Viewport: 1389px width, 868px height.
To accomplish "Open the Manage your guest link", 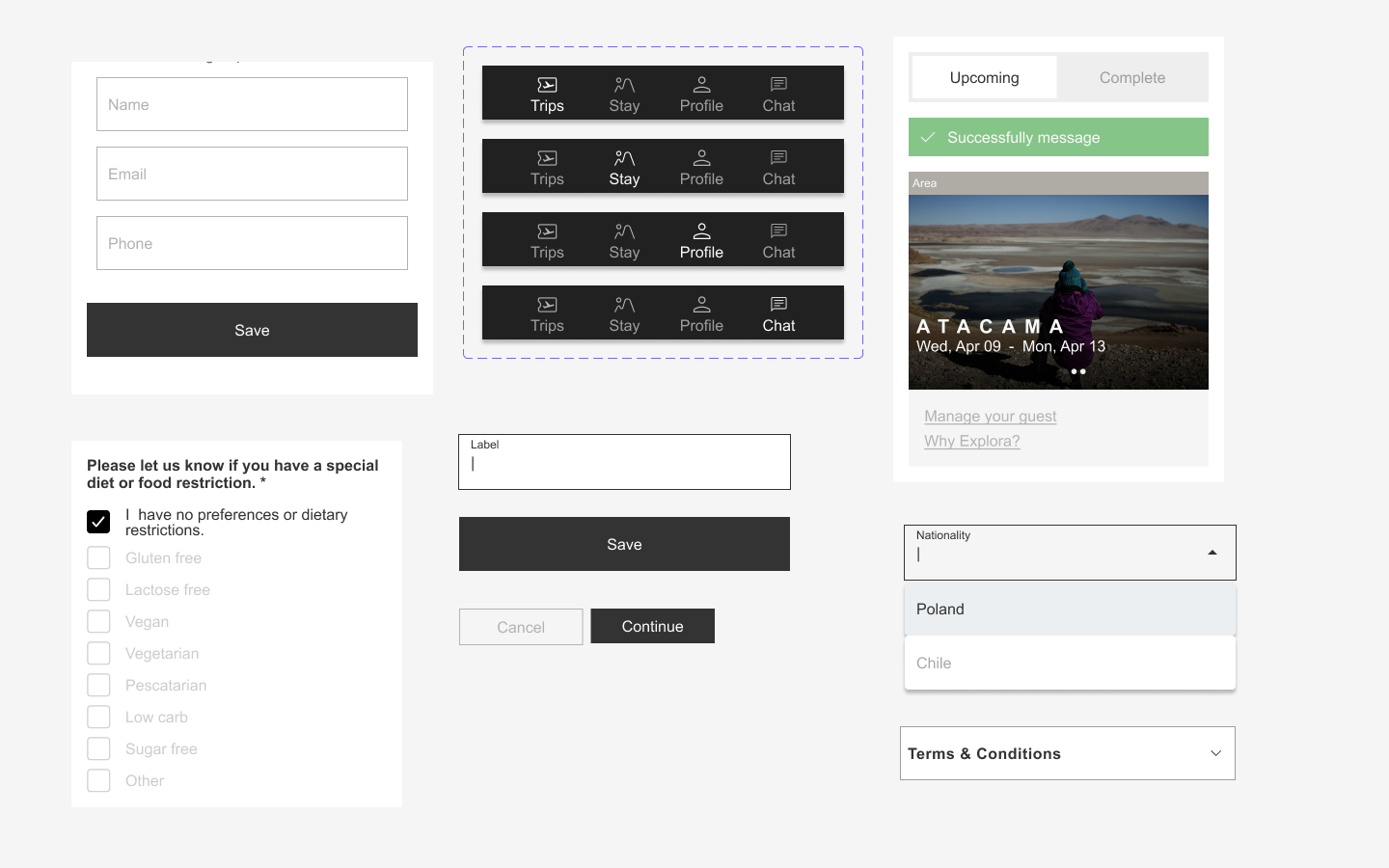I will pyautogui.click(x=990, y=416).
